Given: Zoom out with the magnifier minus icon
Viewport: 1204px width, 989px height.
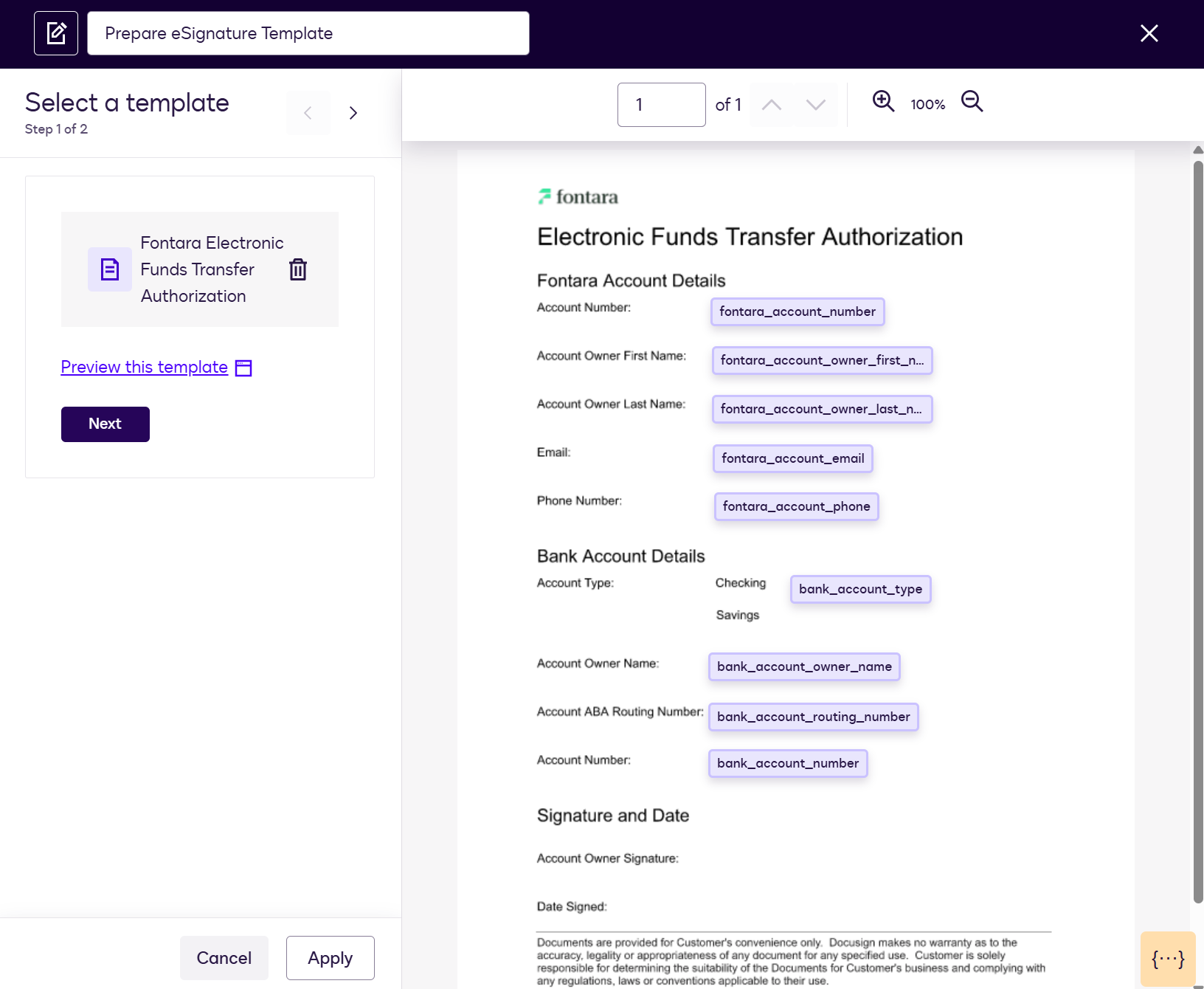Looking at the screenshot, I should pyautogui.click(x=972, y=101).
